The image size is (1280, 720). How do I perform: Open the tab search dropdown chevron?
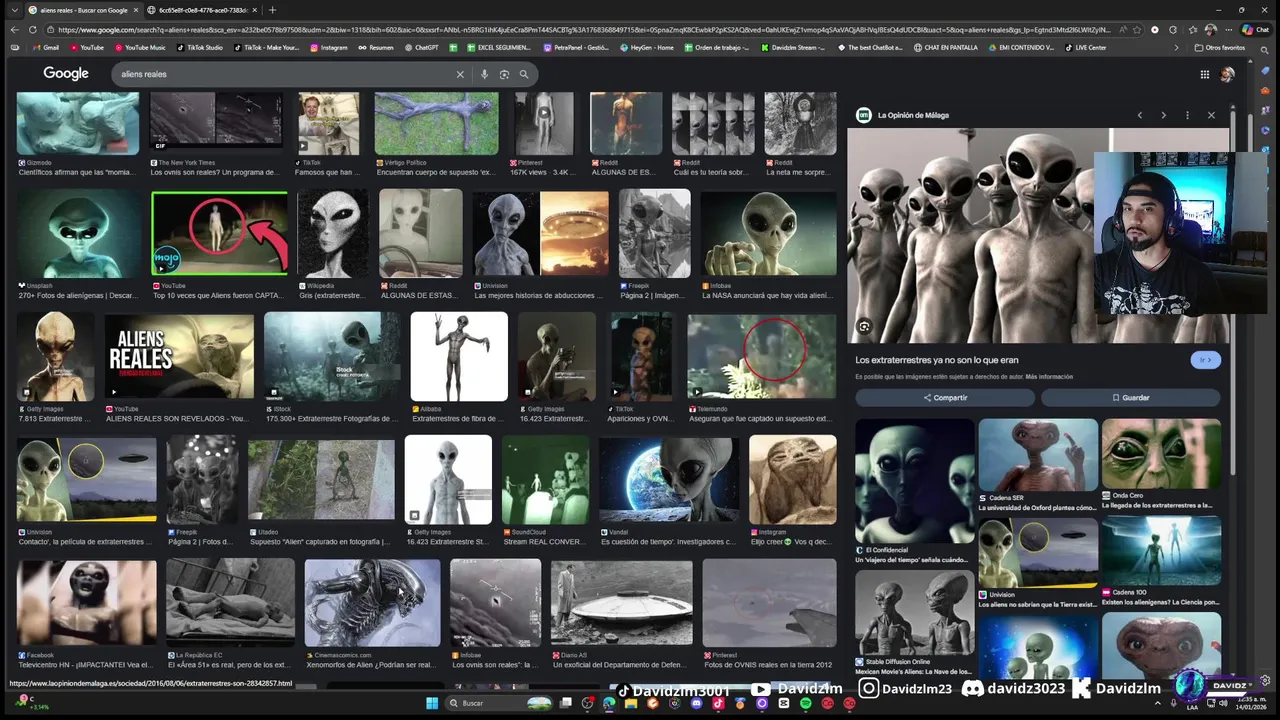click(14, 10)
